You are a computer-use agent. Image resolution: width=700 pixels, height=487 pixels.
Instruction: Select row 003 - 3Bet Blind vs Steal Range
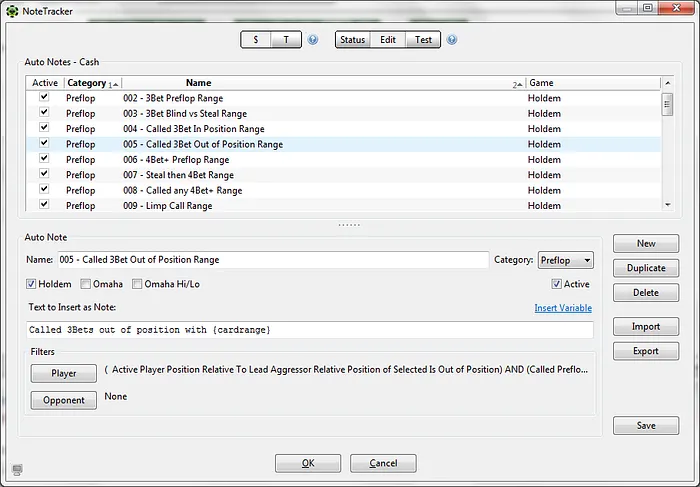click(343, 113)
